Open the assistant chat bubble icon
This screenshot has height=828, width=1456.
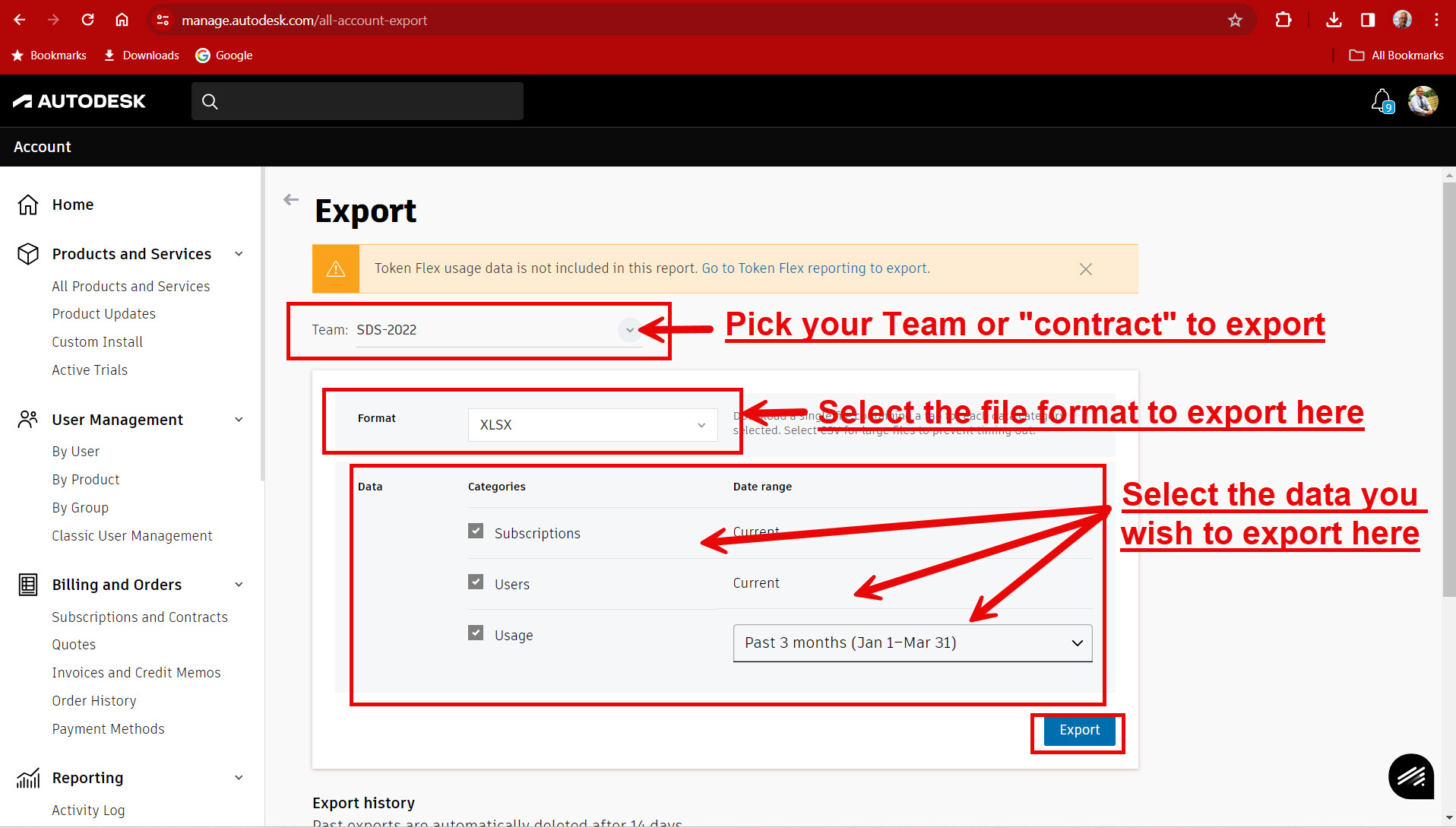coord(1411,776)
